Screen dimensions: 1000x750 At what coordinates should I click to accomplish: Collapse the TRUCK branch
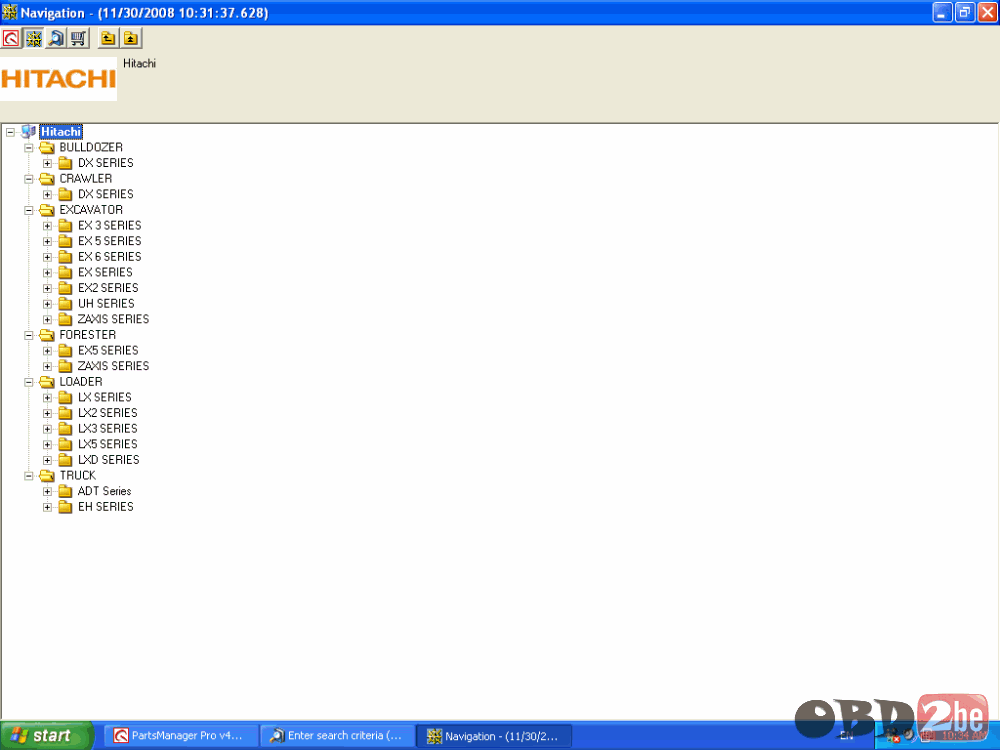tap(29, 476)
